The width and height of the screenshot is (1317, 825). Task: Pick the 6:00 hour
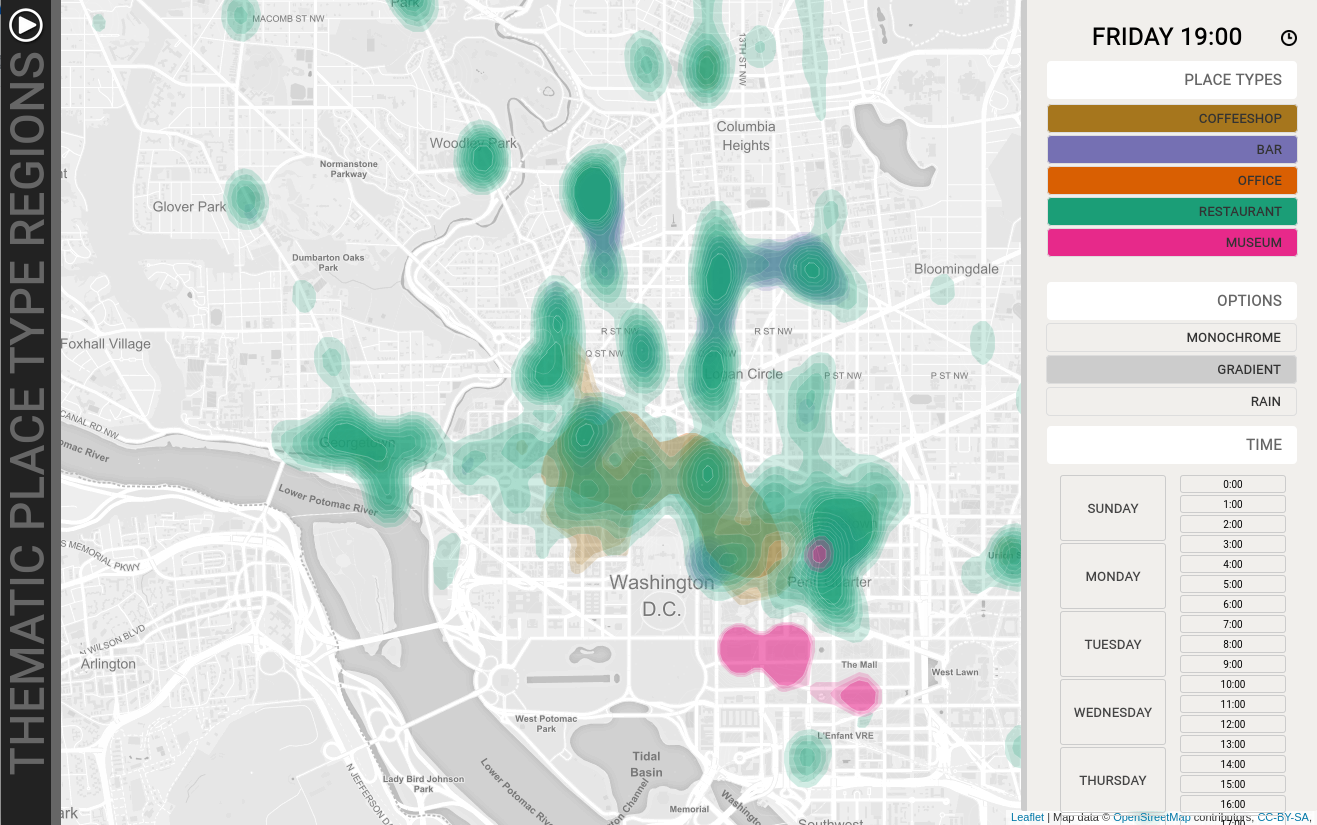1233,604
